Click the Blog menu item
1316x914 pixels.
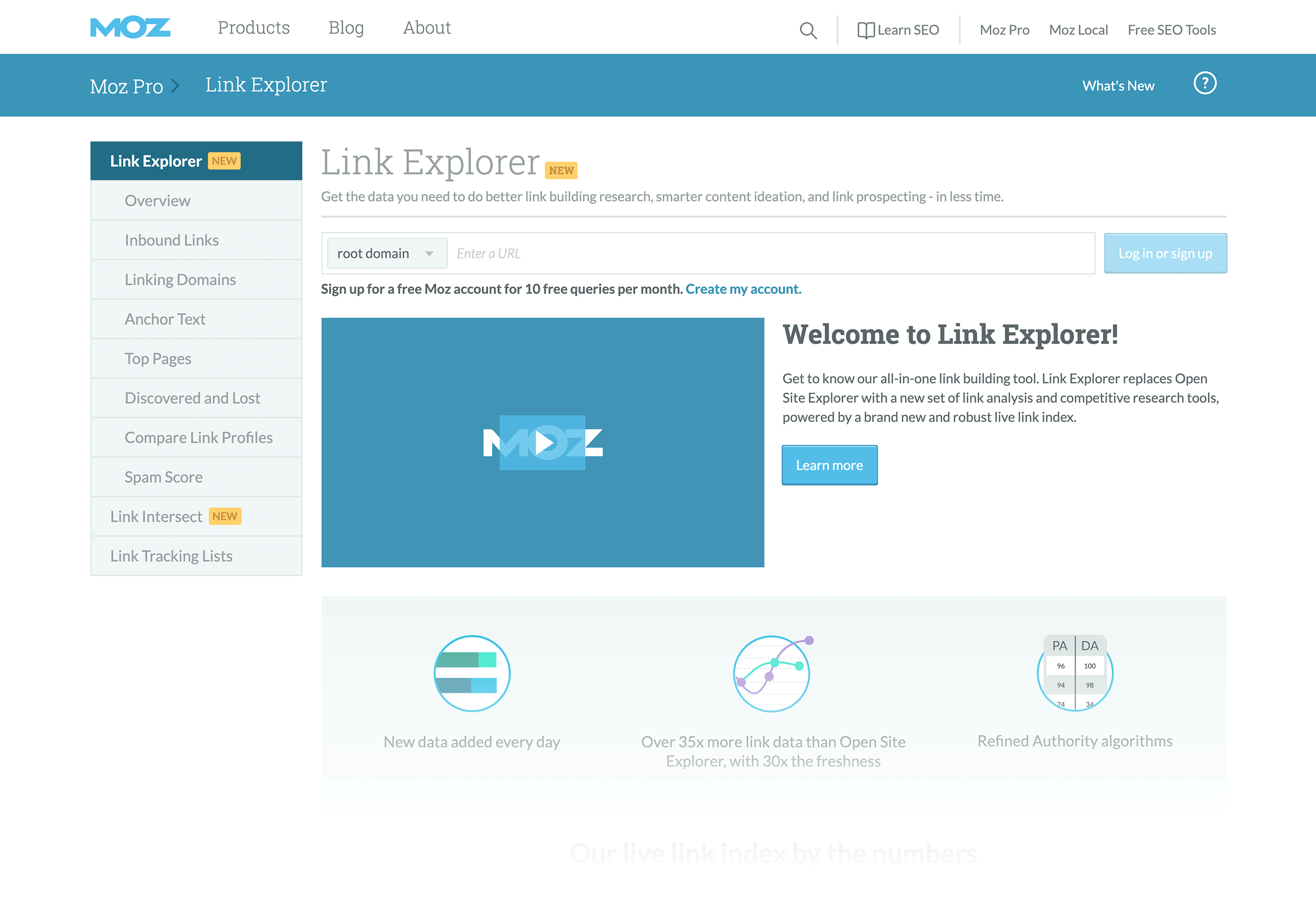pos(346,27)
